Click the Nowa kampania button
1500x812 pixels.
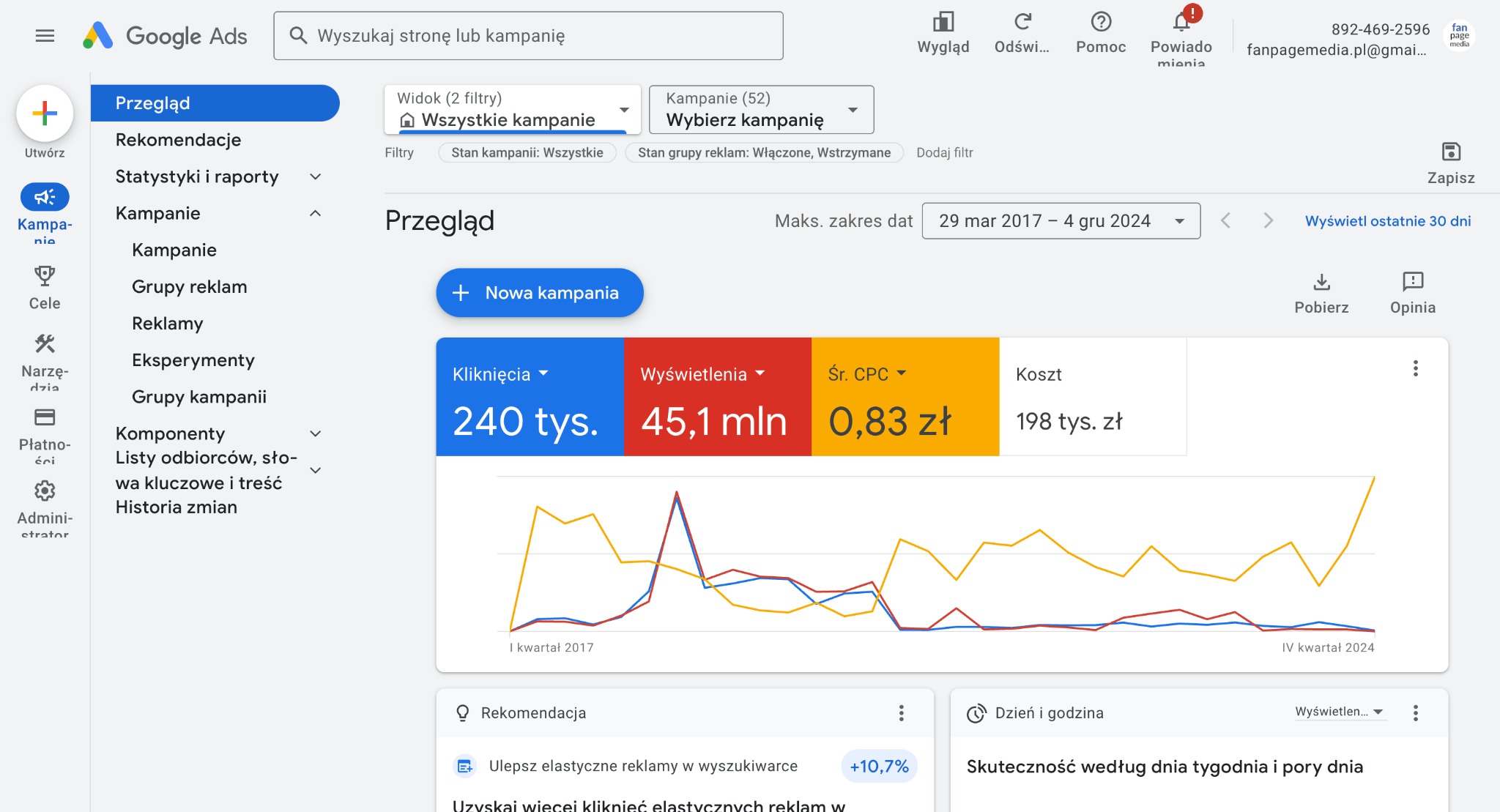[539, 292]
